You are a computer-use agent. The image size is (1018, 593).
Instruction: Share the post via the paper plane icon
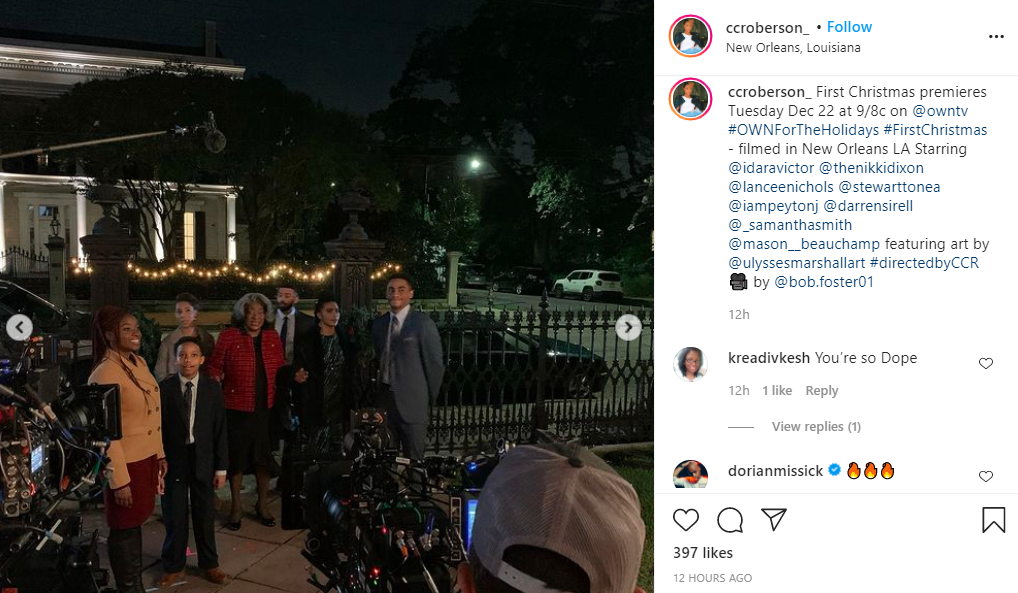pyautogui.click(x=774, y=519)
